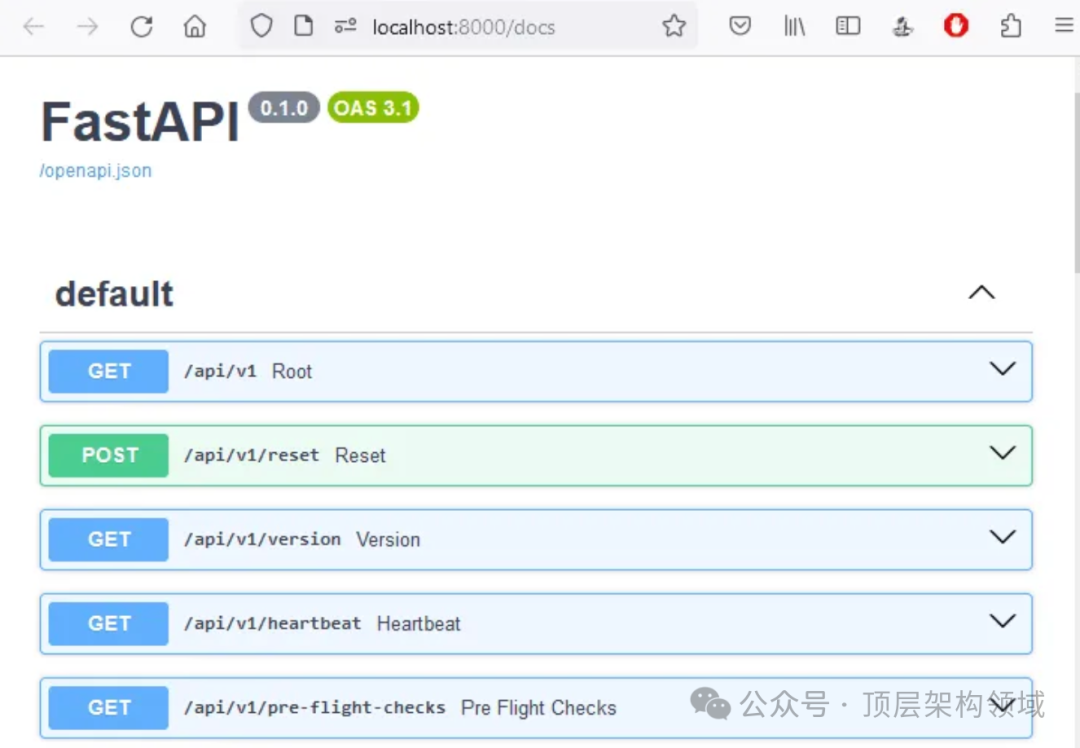This screenshot has height=748, width=1080.
Task: Select the /api/v1/heartbeat path text
Action: click(272, 623)
